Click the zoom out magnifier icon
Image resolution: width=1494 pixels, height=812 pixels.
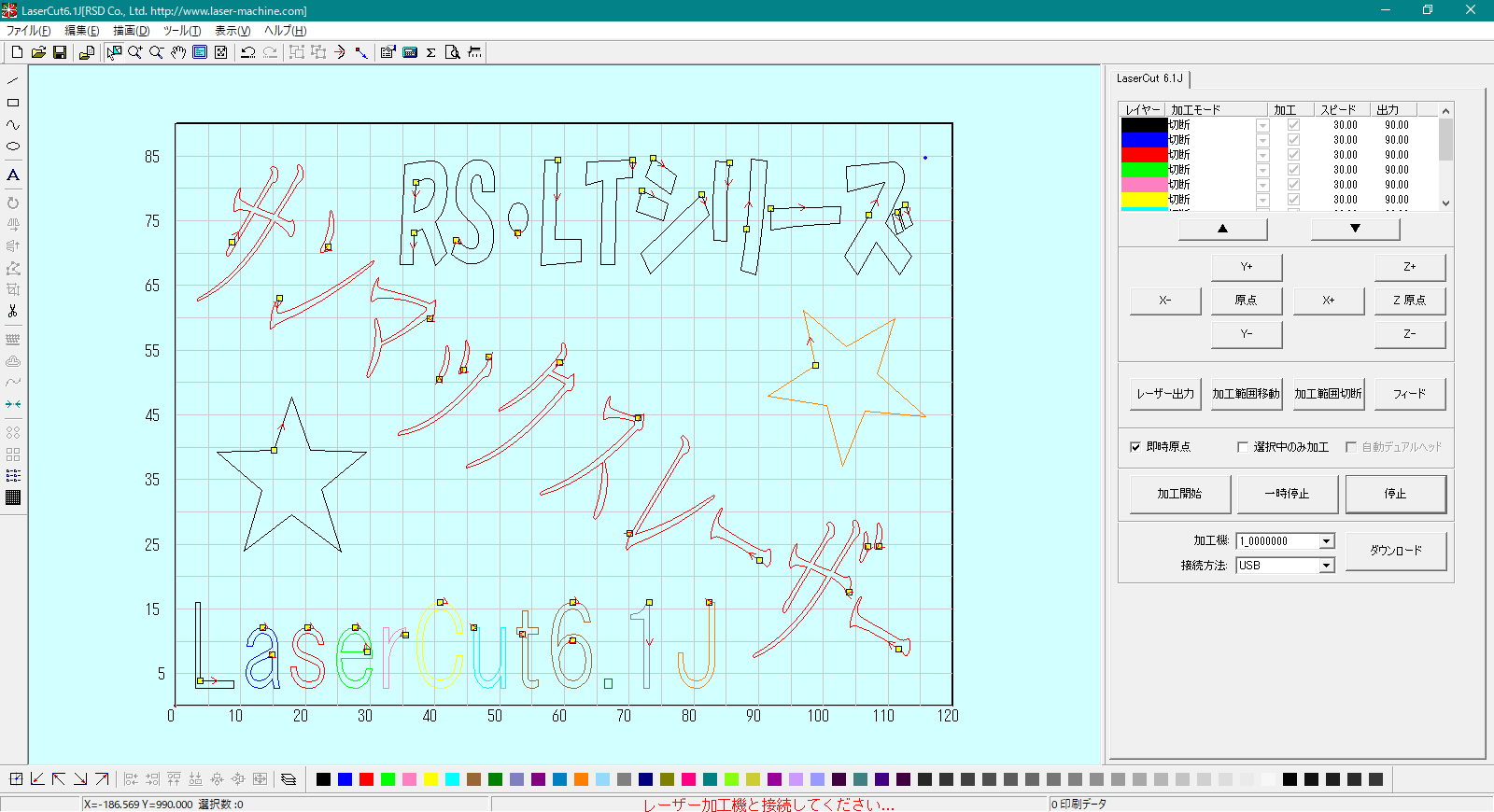(157, 52)
